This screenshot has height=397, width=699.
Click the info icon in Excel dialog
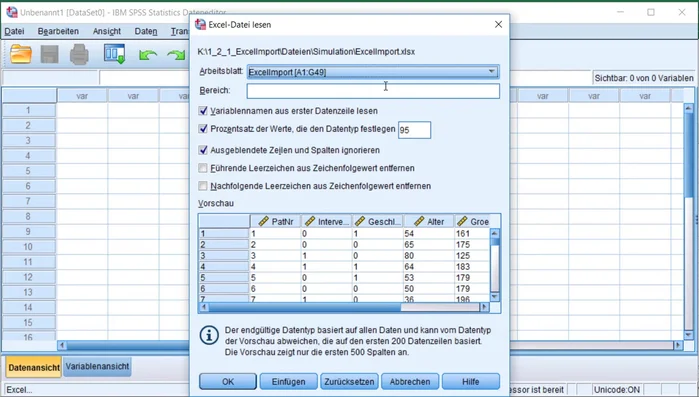[209, 335]
